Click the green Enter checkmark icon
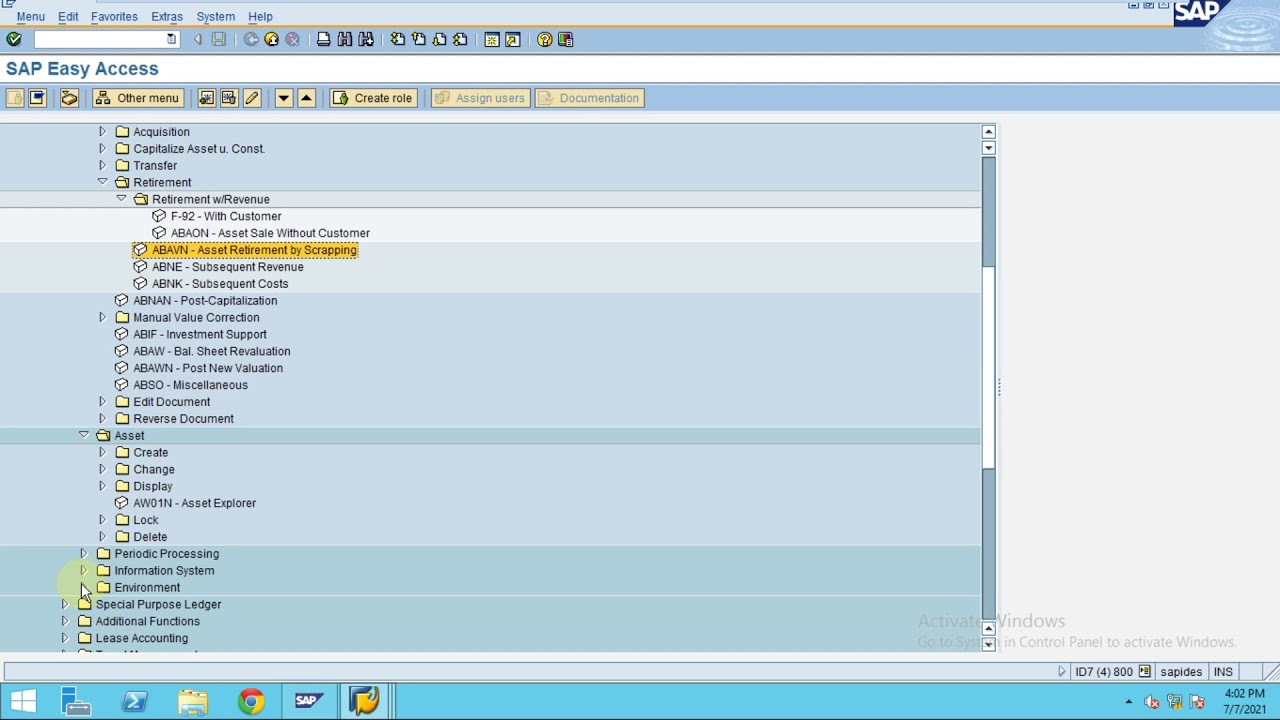The height and width of the screenshot is (720, 1280). (x=14, y=39)
